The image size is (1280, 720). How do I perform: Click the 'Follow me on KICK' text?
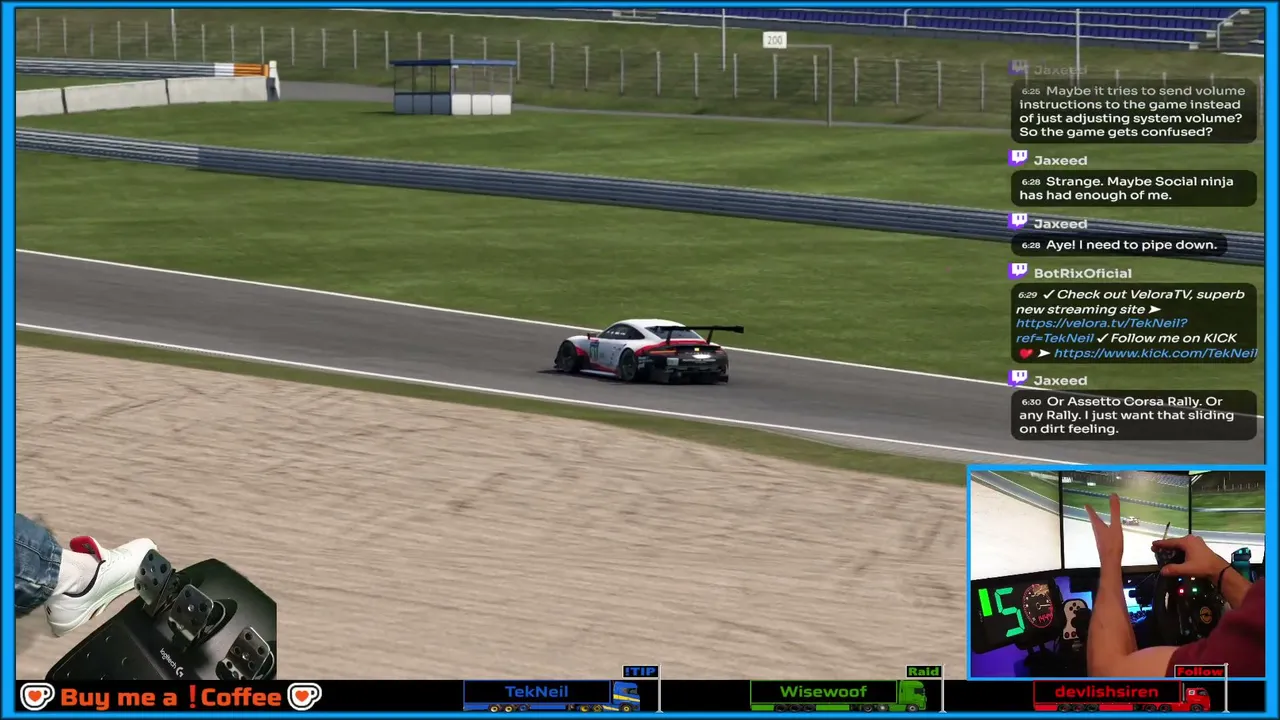1174,338
